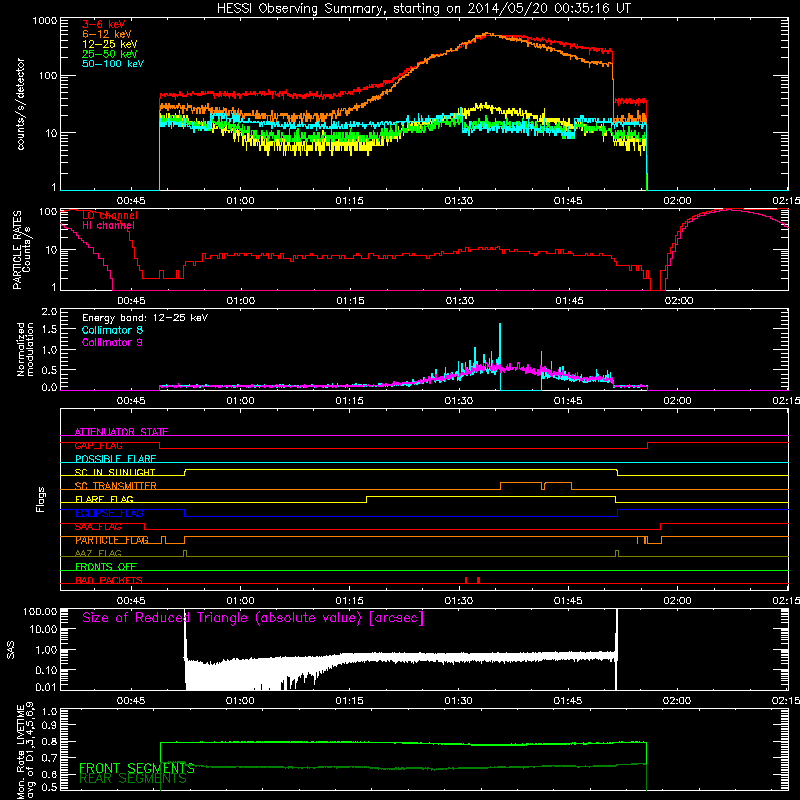This screenshot has width=800, height=800.
Task: Click the SC_IN_SUNLIGHT flag label
Action: pos(115,472)
